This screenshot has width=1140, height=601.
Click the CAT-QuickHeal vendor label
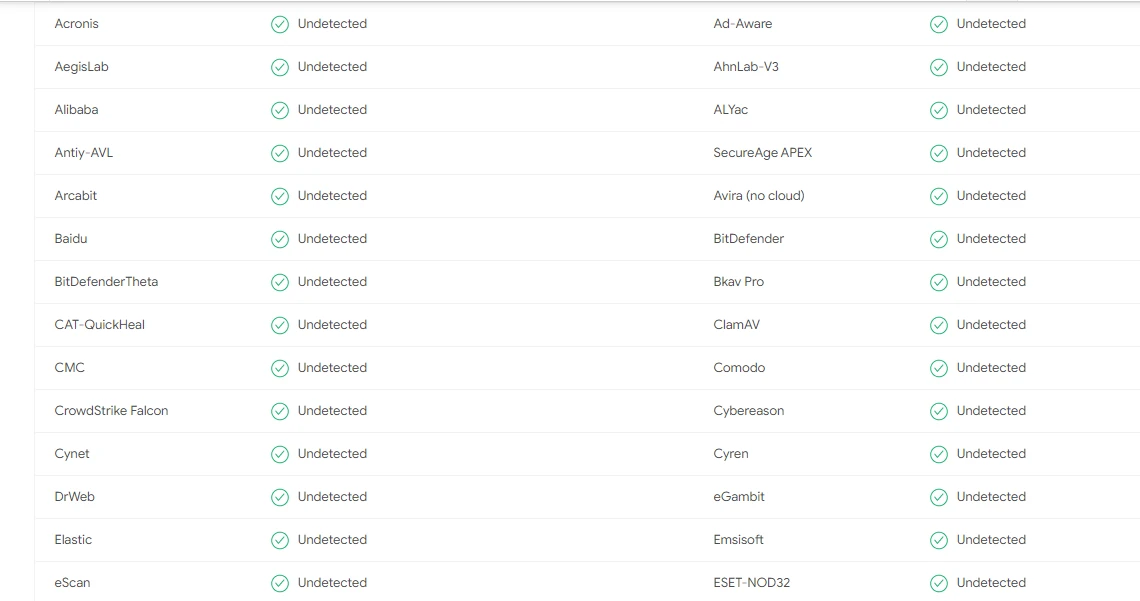click(x=100, y=325)
